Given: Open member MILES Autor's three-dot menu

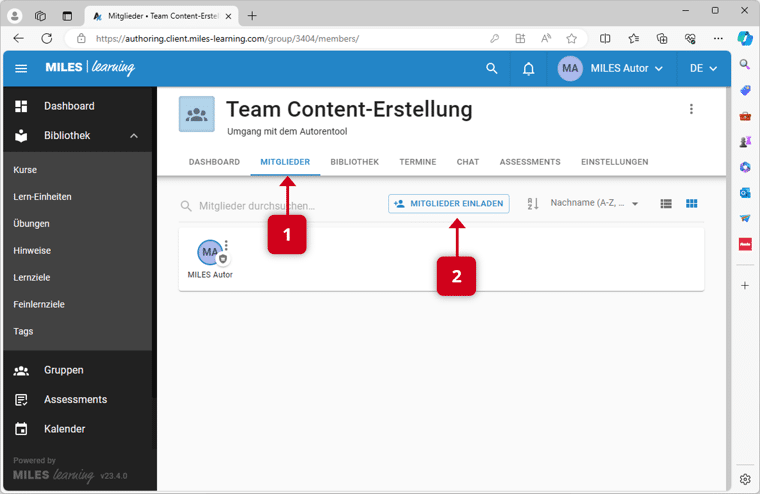Looking at the screenshot, I should (x=227, y=246).
